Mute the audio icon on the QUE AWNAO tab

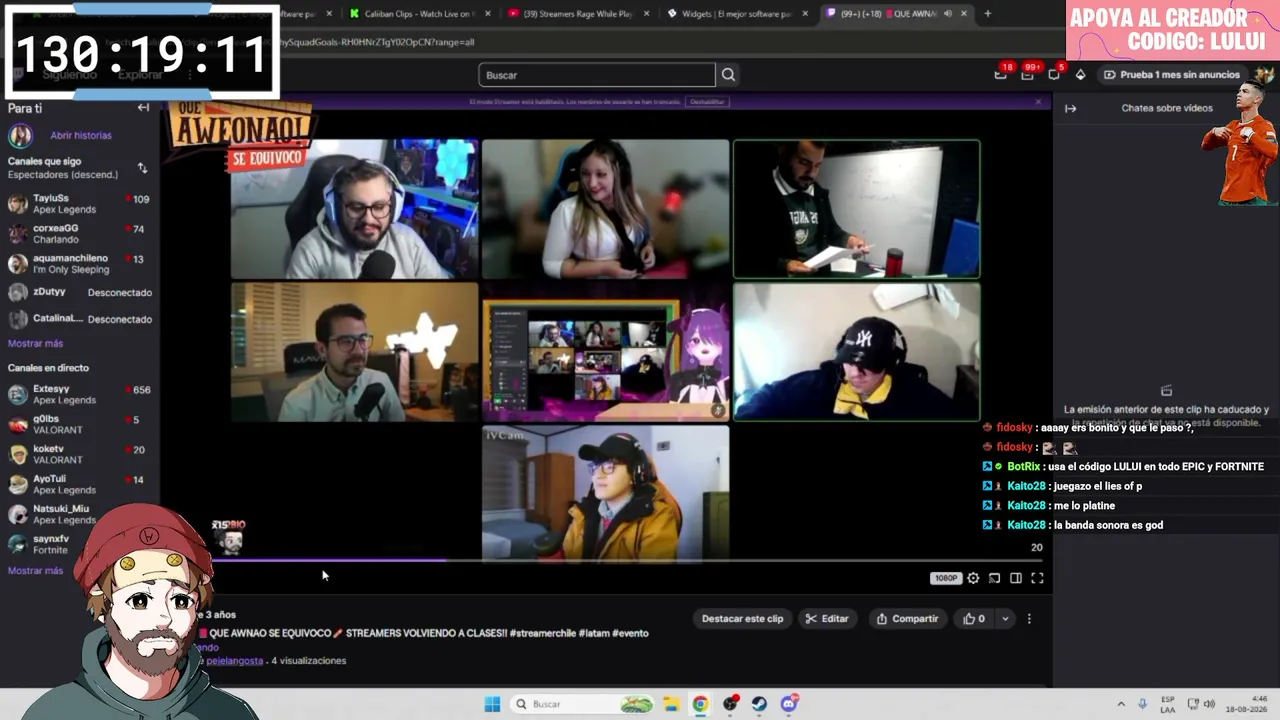tap(947, 13)
